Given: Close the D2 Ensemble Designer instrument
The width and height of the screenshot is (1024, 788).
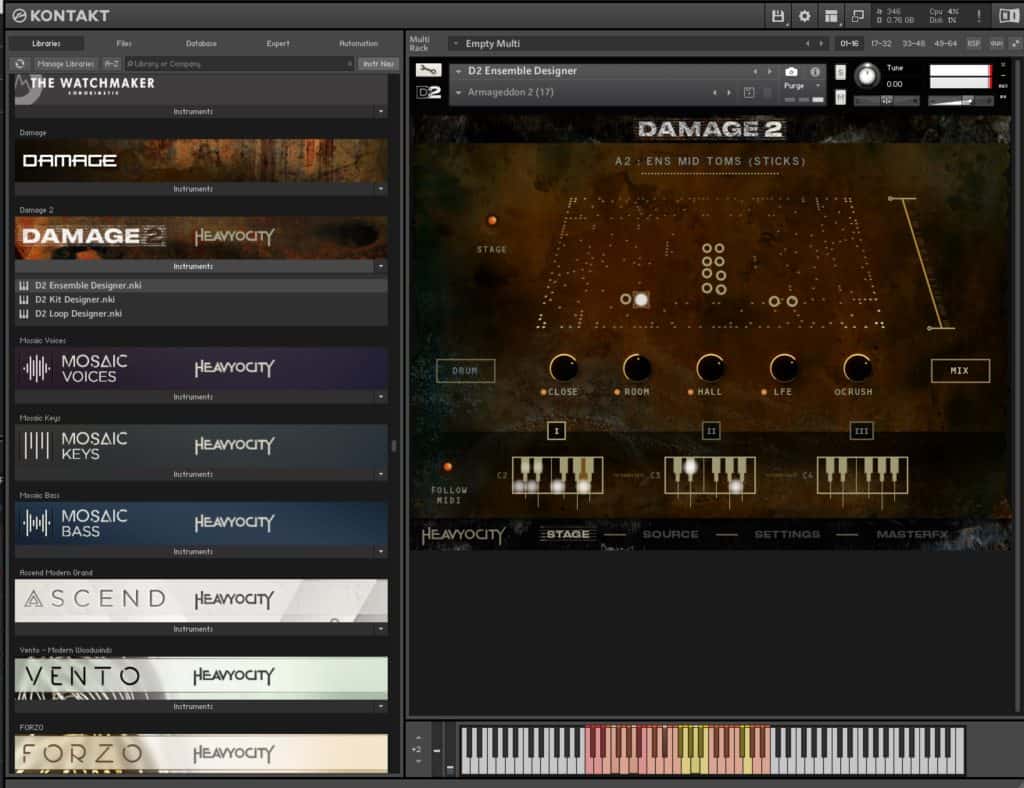Looking at the screenshot, I should pyautogui.click(x=1004, y=65).
